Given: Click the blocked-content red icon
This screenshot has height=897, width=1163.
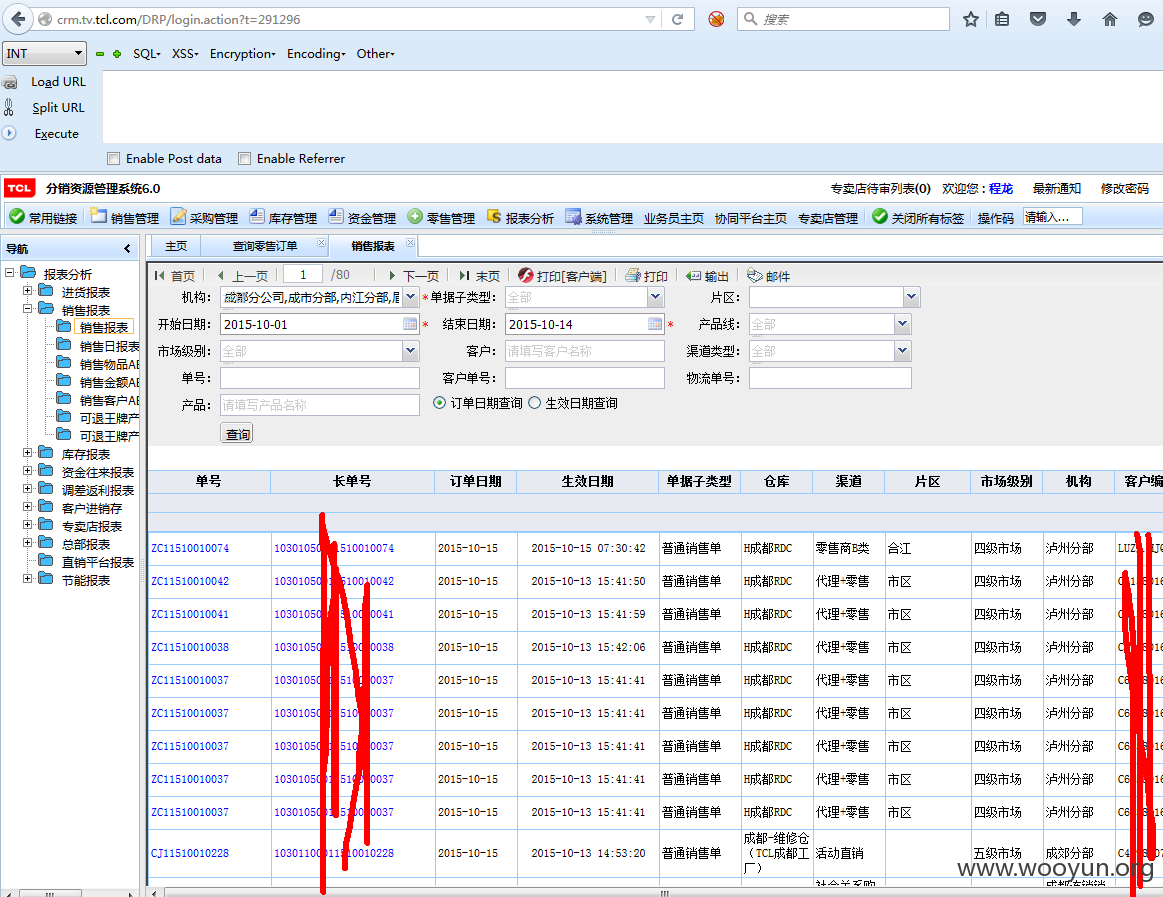Looking at the screenshot, I should tap(716, 19).
